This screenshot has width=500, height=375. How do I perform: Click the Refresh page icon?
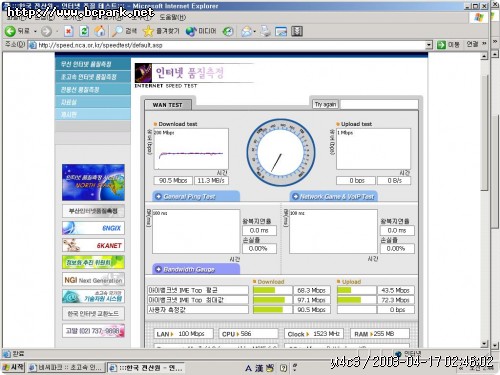pos(84,31)
